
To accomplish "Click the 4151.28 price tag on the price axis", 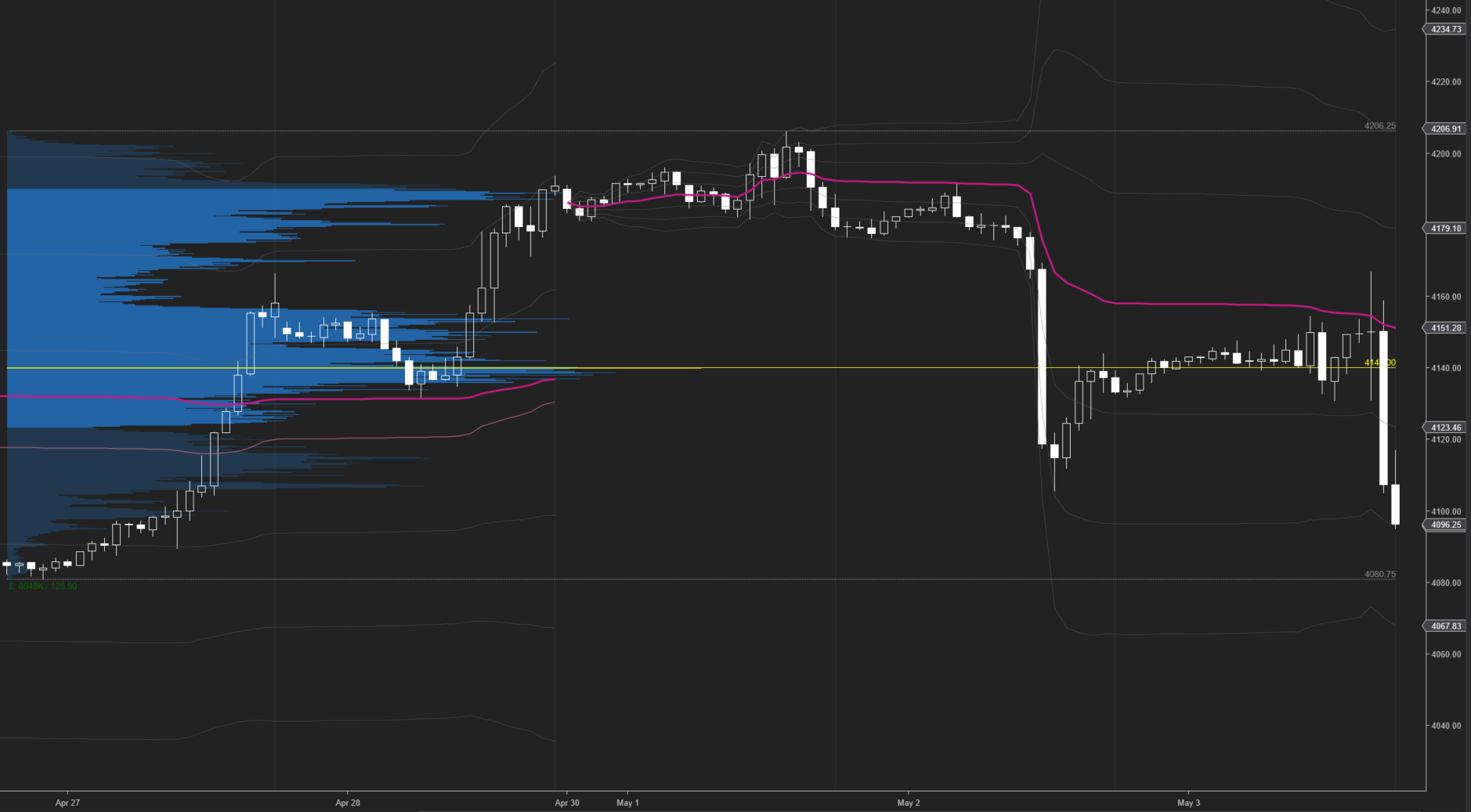I will click(1443, 328).
